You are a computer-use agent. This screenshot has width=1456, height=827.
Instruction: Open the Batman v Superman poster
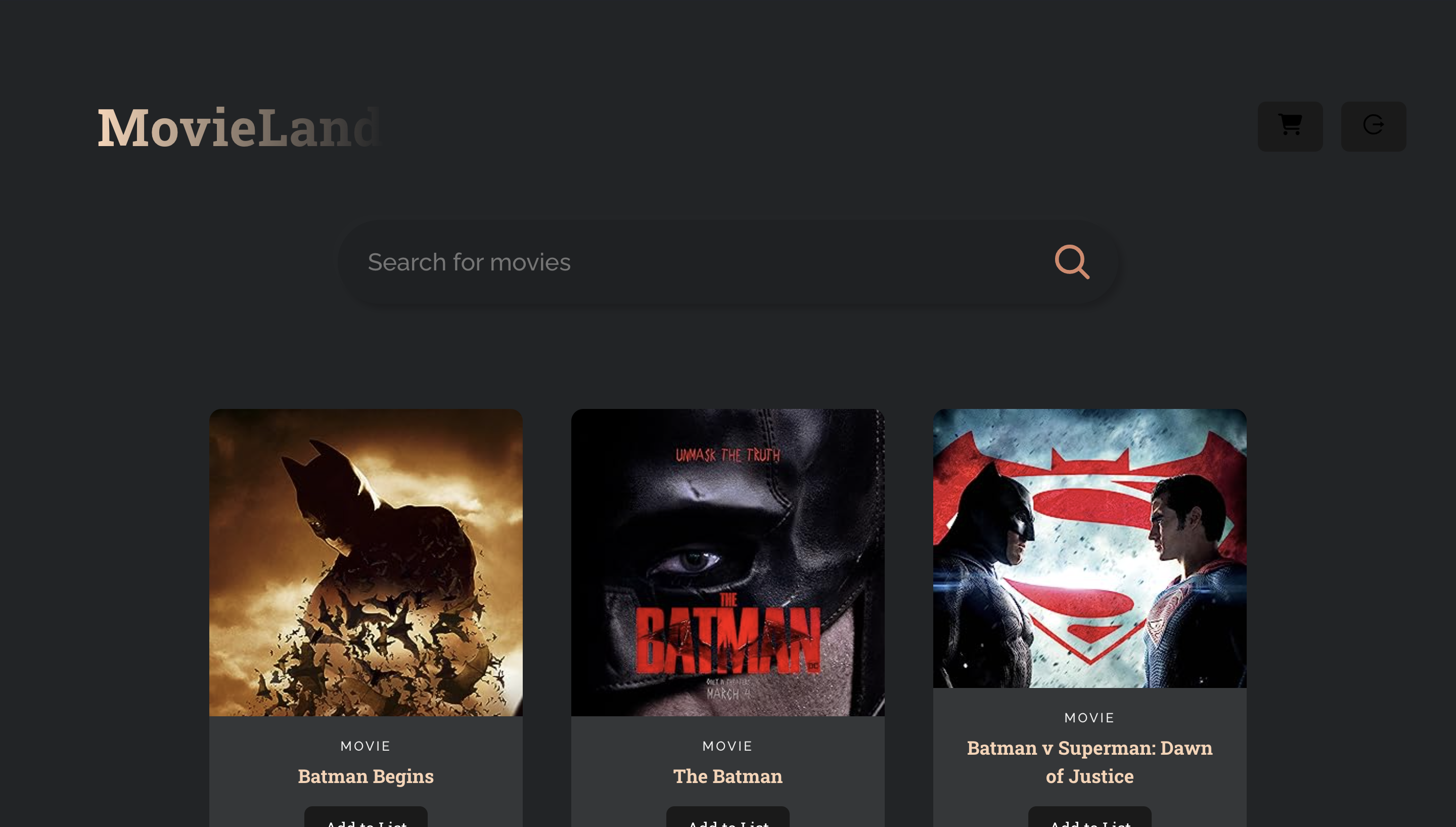pos(1089,548)
